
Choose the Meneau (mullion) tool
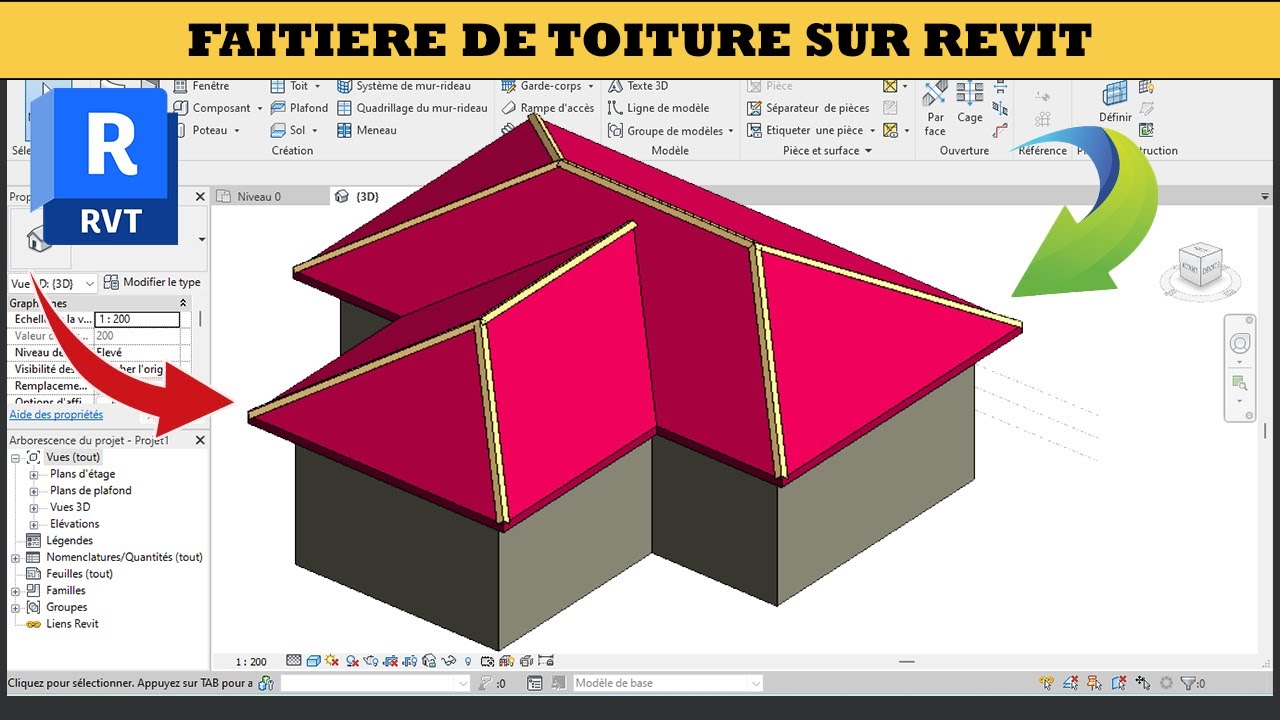click(366, 130)
